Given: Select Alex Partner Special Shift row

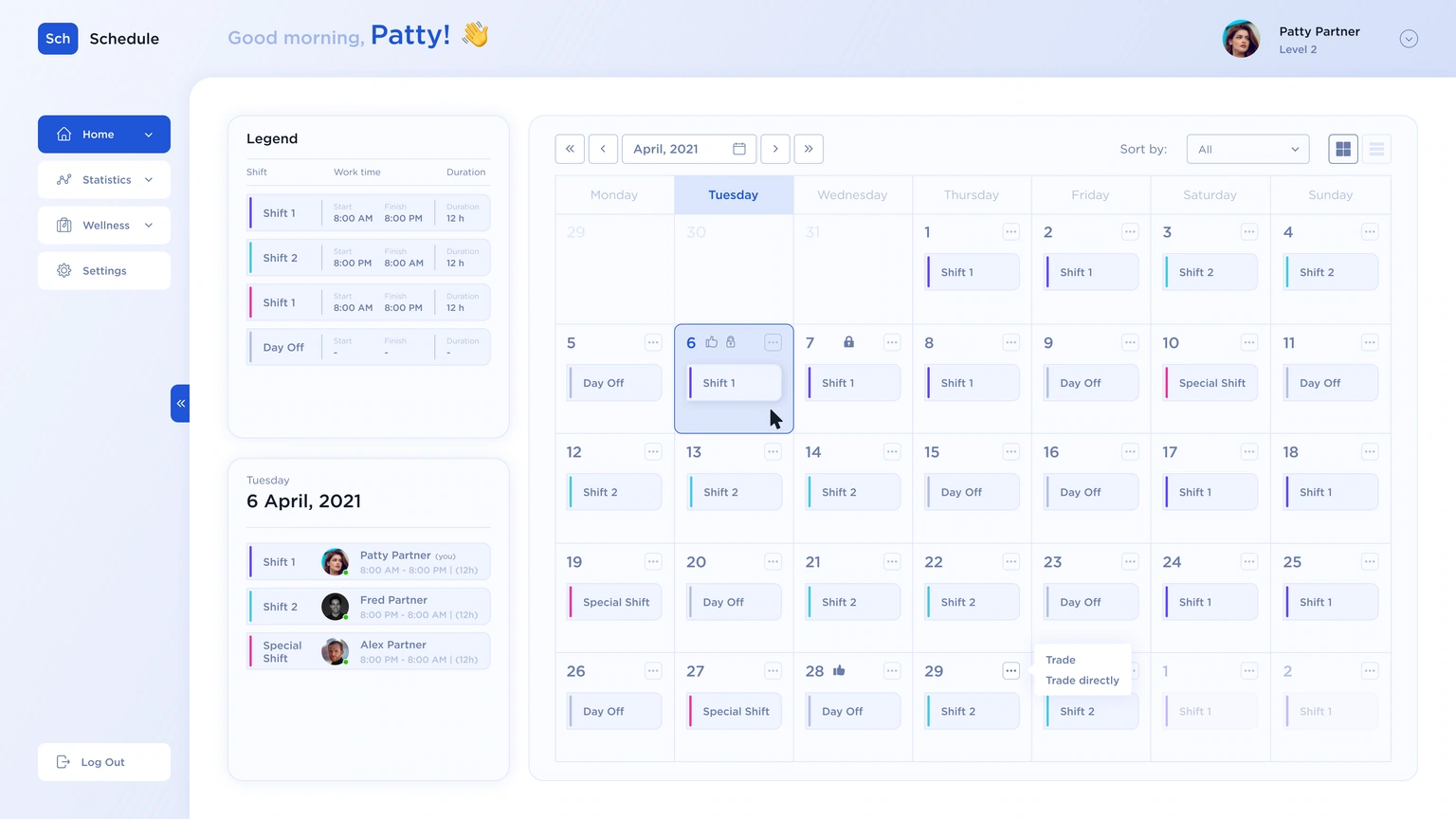Looking at the screenshot, I should [x=369, y=651].
